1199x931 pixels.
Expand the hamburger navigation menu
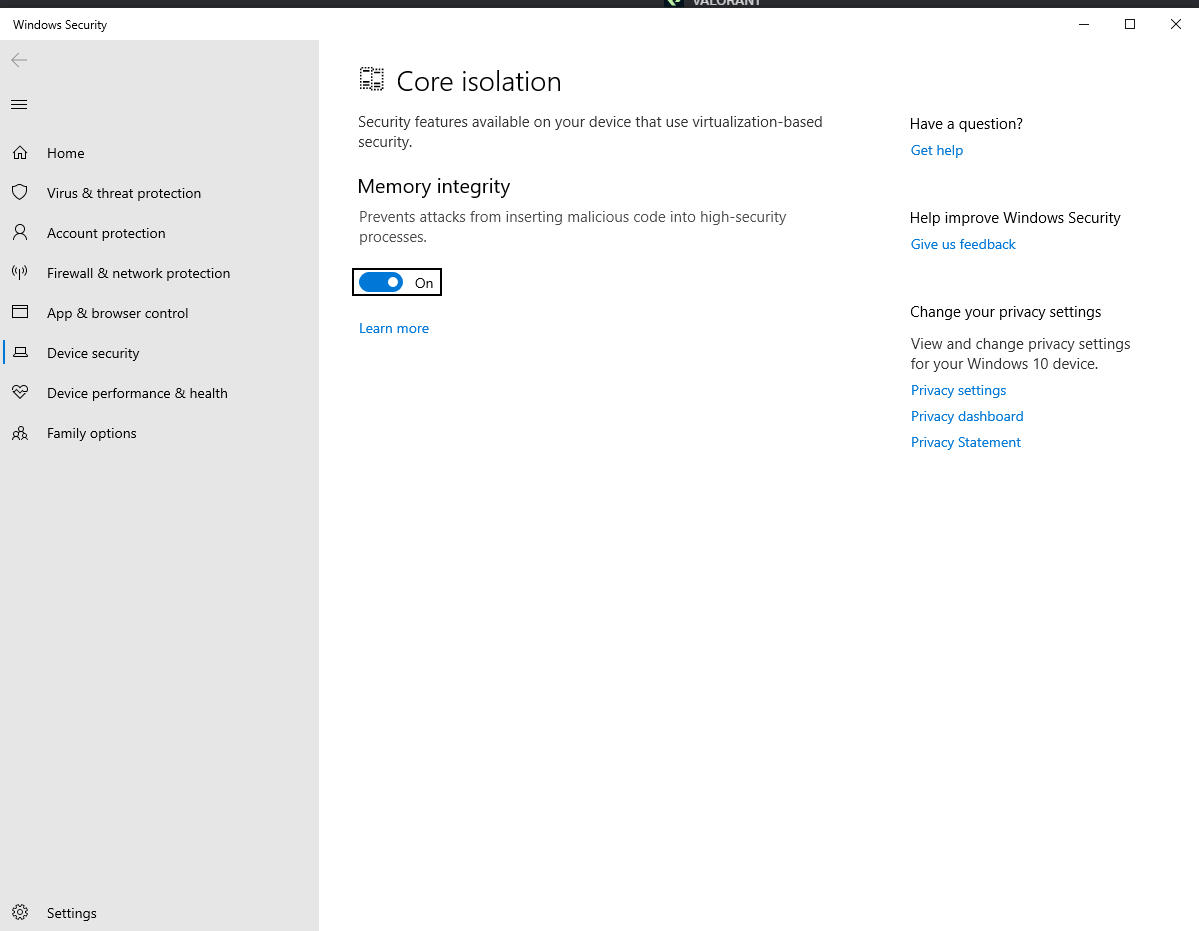click(19, 105)
